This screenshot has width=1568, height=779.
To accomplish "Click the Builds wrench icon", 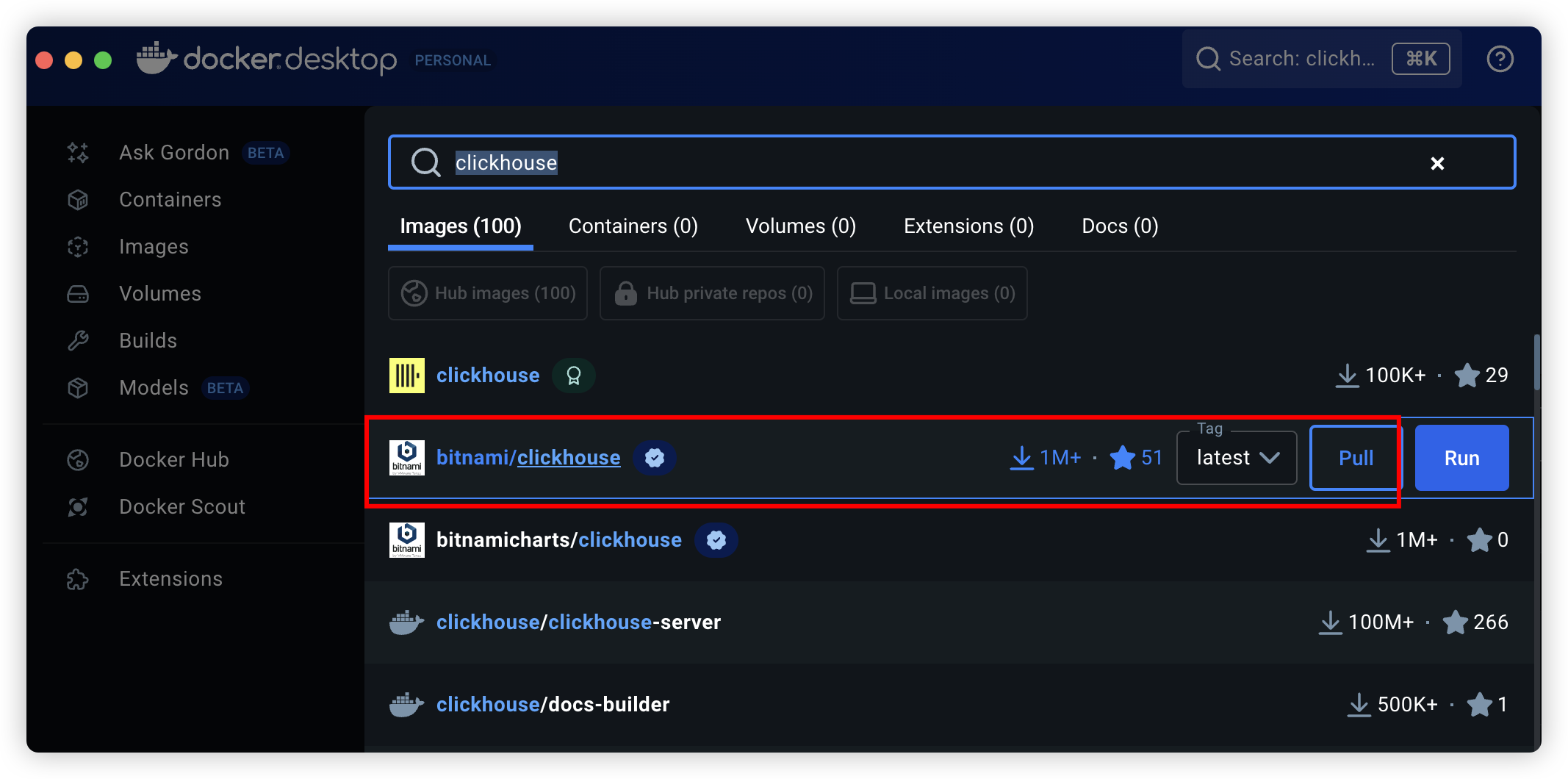I will (x=78, y=340).
